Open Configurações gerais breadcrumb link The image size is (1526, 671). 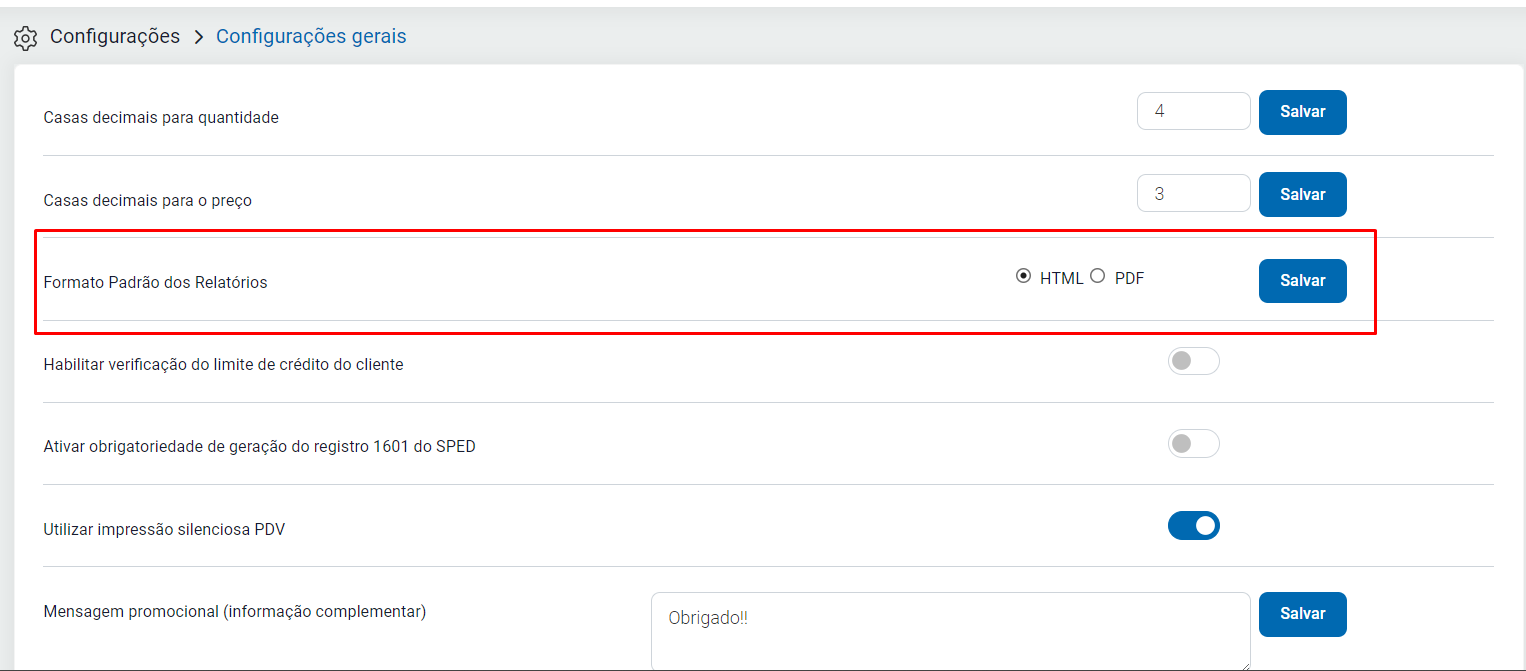pos(311,37)
